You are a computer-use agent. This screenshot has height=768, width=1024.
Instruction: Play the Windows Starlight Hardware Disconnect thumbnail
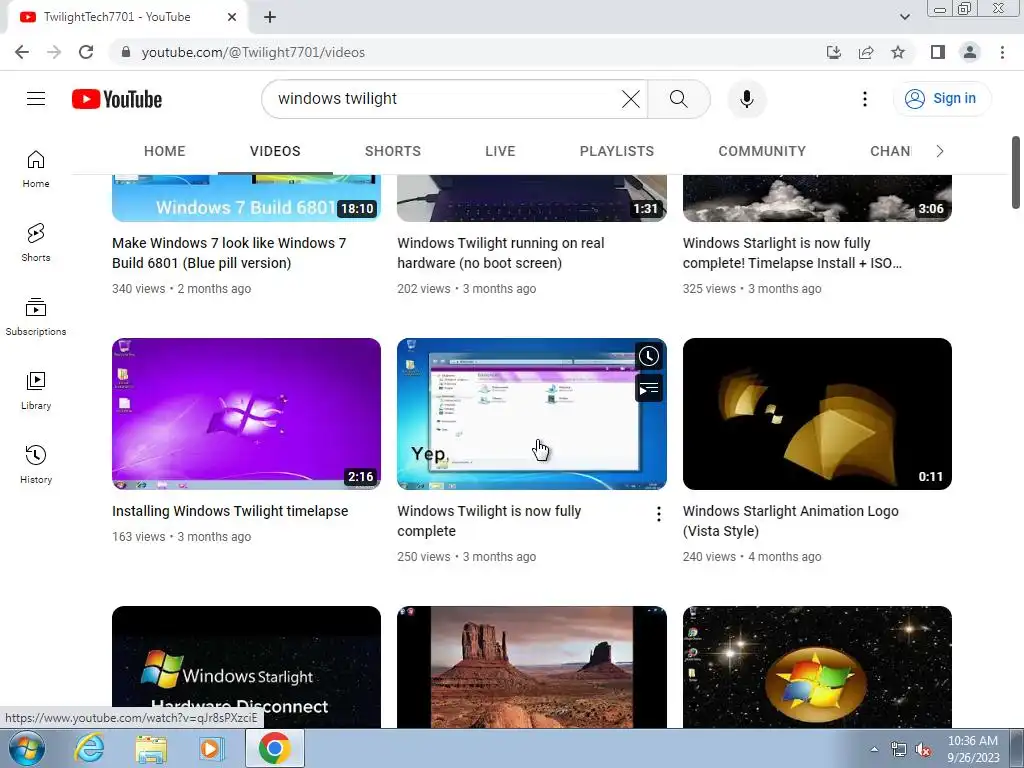(x=246, y=667)
